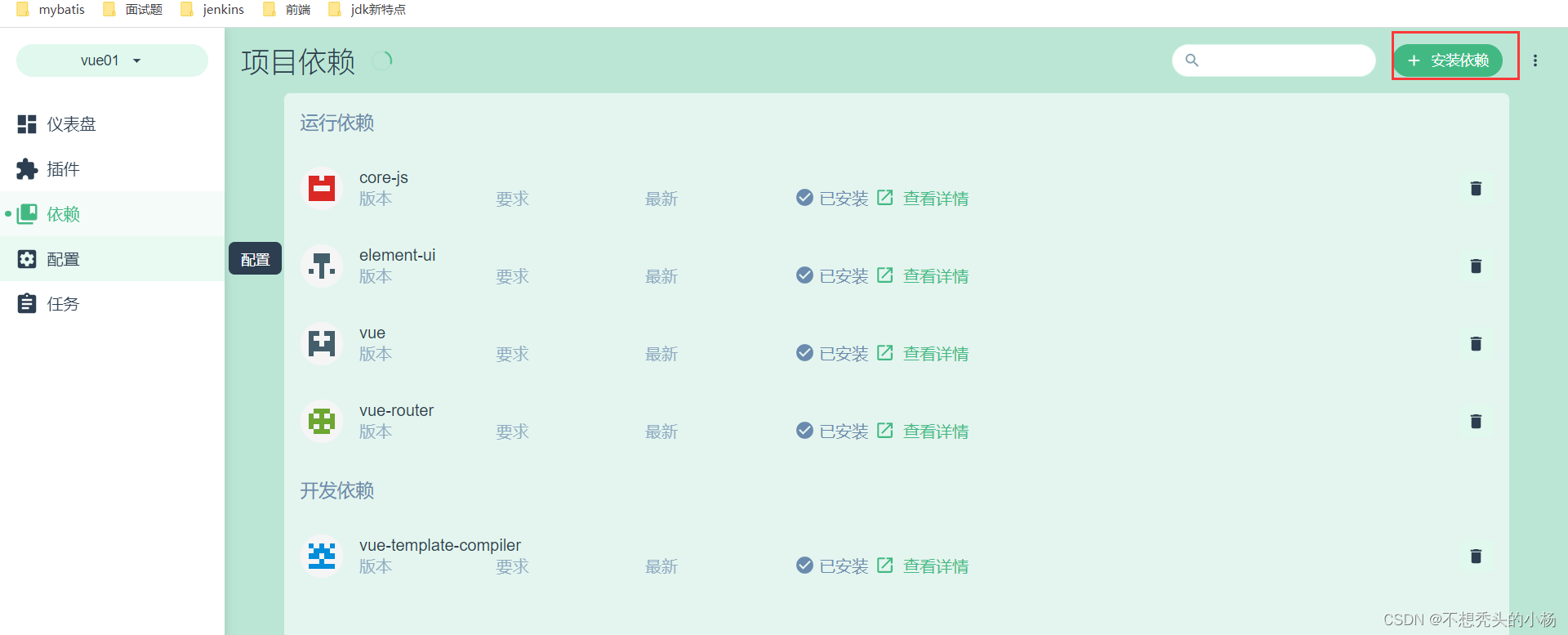Click the core-js package name
The image size is (1568, 635).
pyautogui.click(x=384, y=177)
